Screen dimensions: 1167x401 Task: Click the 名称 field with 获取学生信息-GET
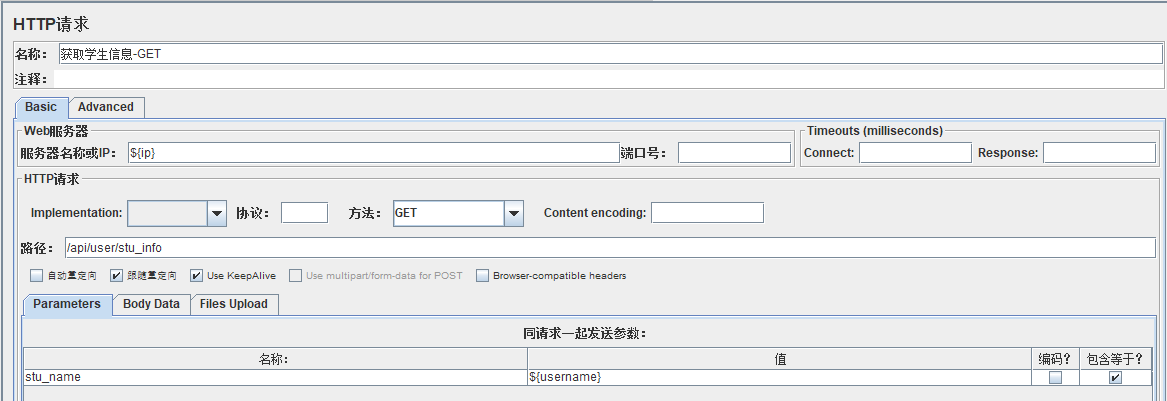pos(600,54)
